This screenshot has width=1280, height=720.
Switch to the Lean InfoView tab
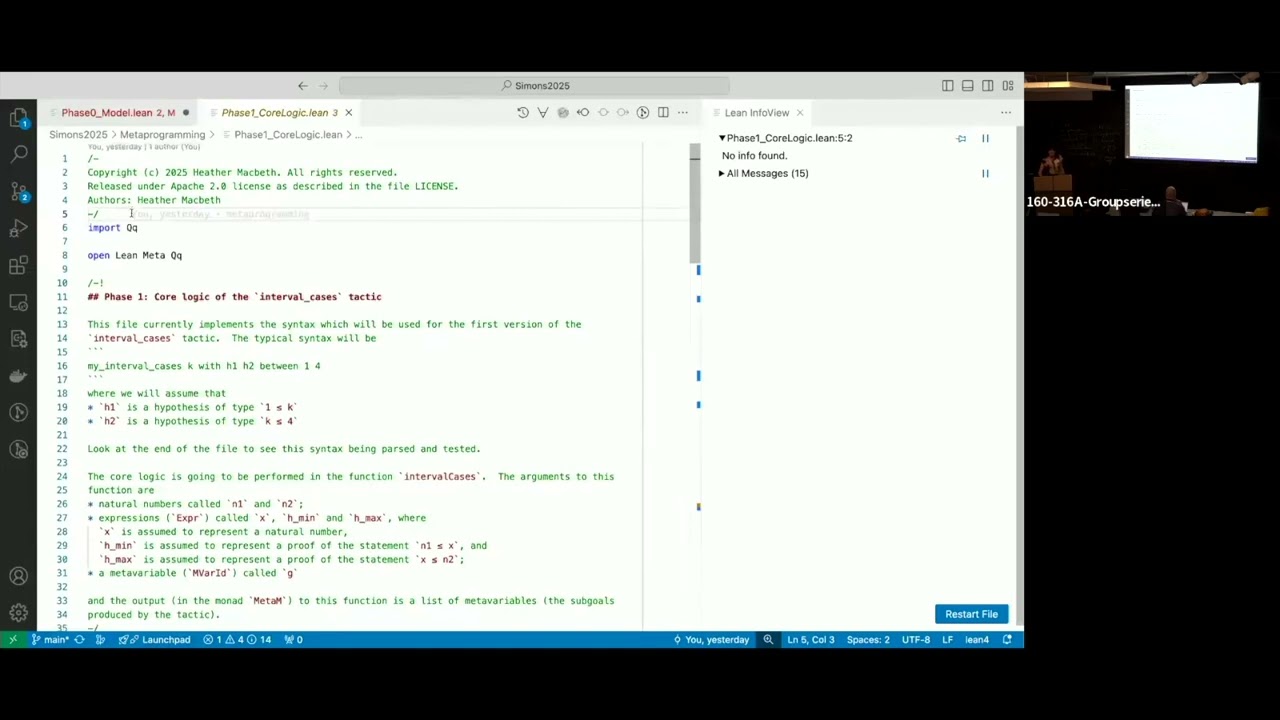[757, 113]
